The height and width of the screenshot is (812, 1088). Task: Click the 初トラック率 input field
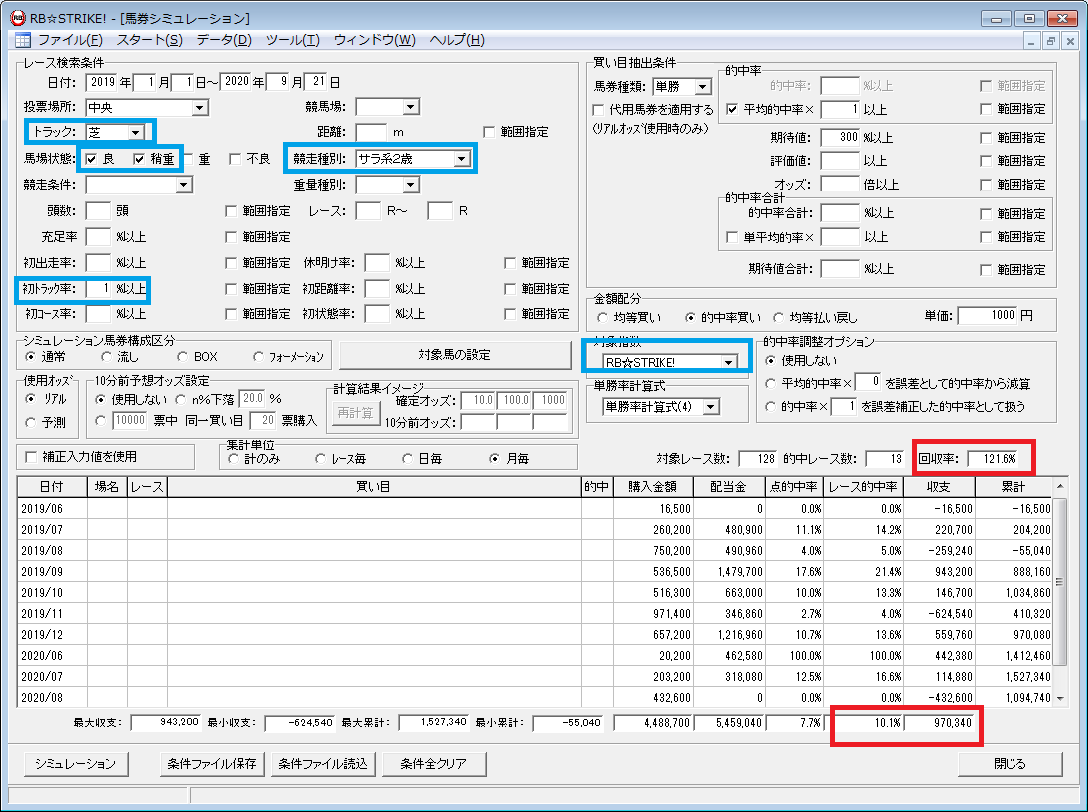(x=99, y=289)
